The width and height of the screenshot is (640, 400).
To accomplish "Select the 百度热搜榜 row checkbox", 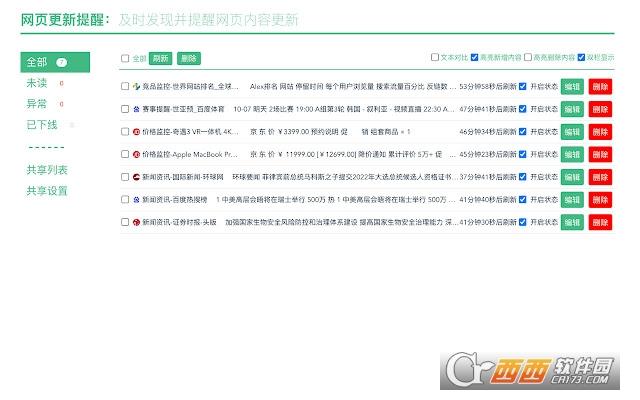I will click(x=125, y=199).
